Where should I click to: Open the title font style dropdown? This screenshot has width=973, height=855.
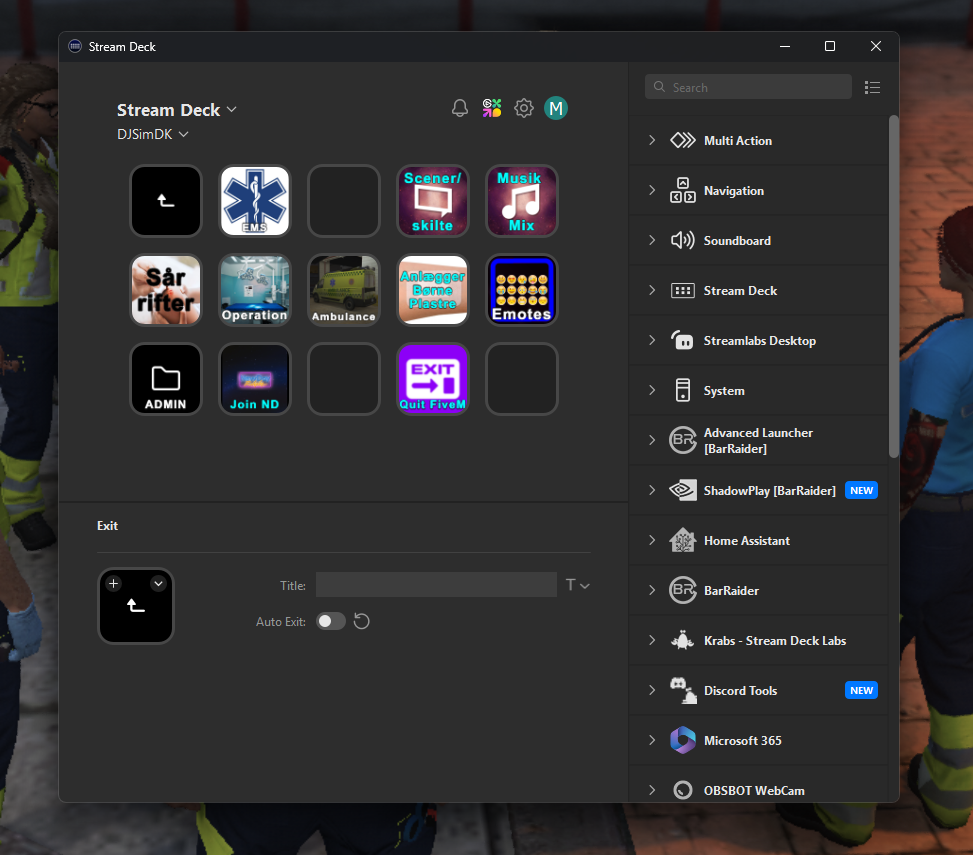click(578, 584)
